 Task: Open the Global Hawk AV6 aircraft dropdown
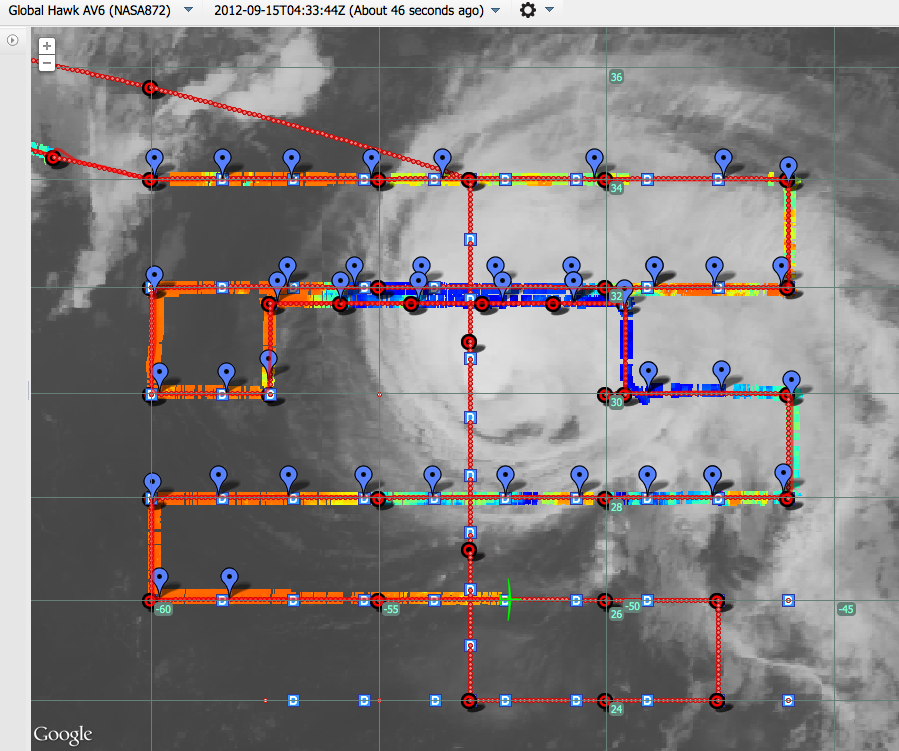(x=188, y=11)
